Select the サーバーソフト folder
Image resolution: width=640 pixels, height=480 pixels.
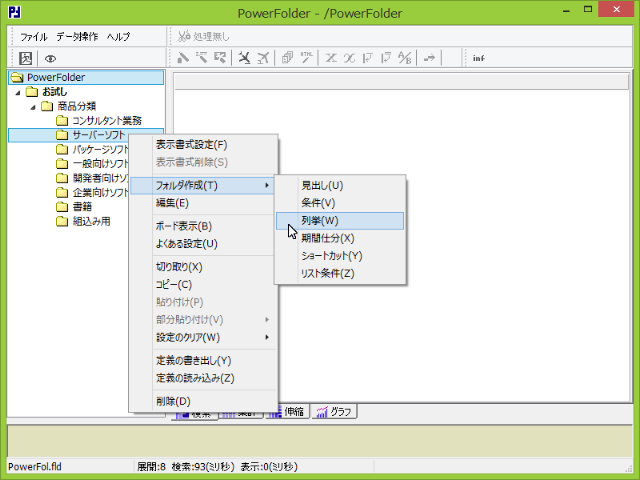[x=98, y=135]
